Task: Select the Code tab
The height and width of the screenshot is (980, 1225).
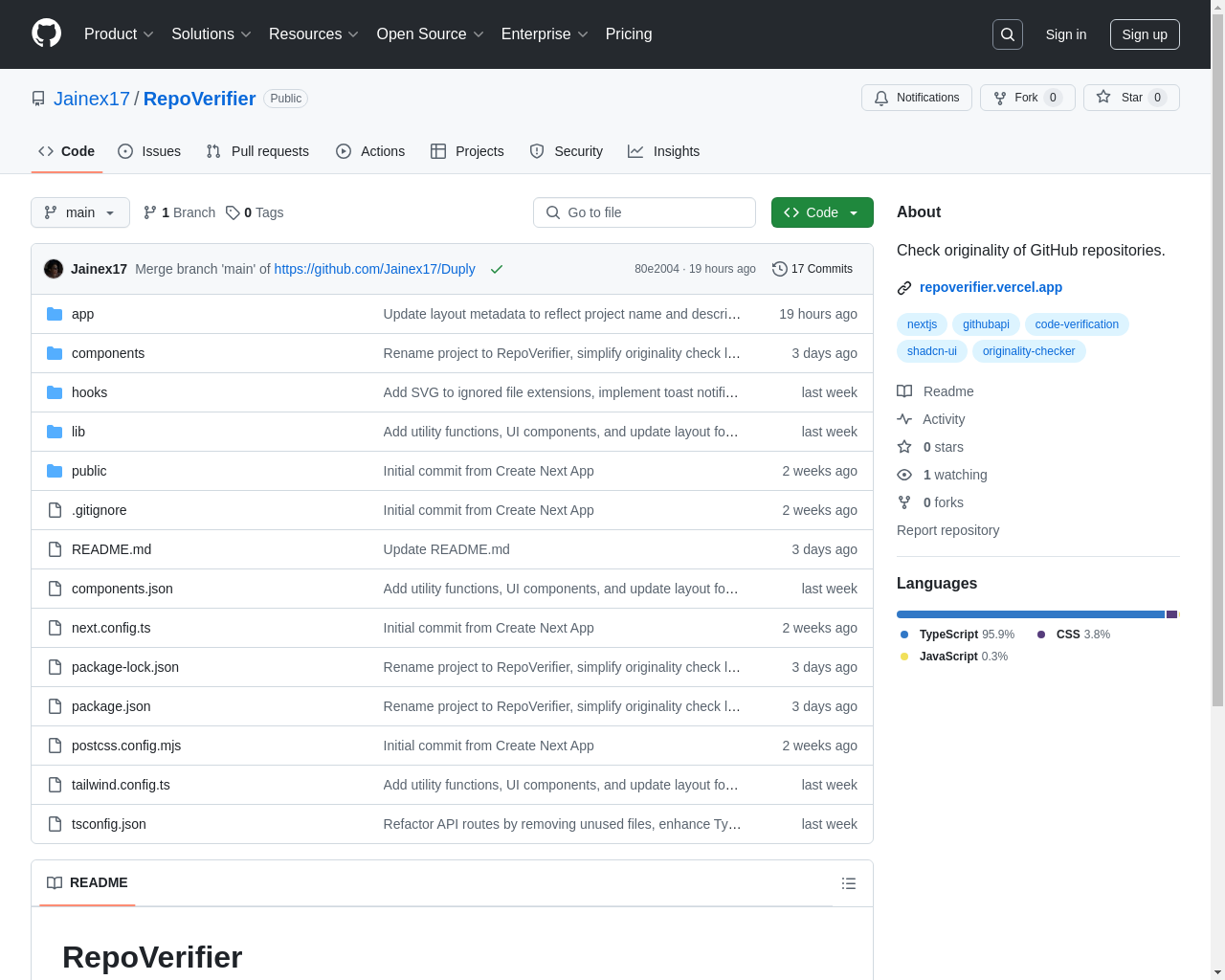Action: [x=67, y=151]
